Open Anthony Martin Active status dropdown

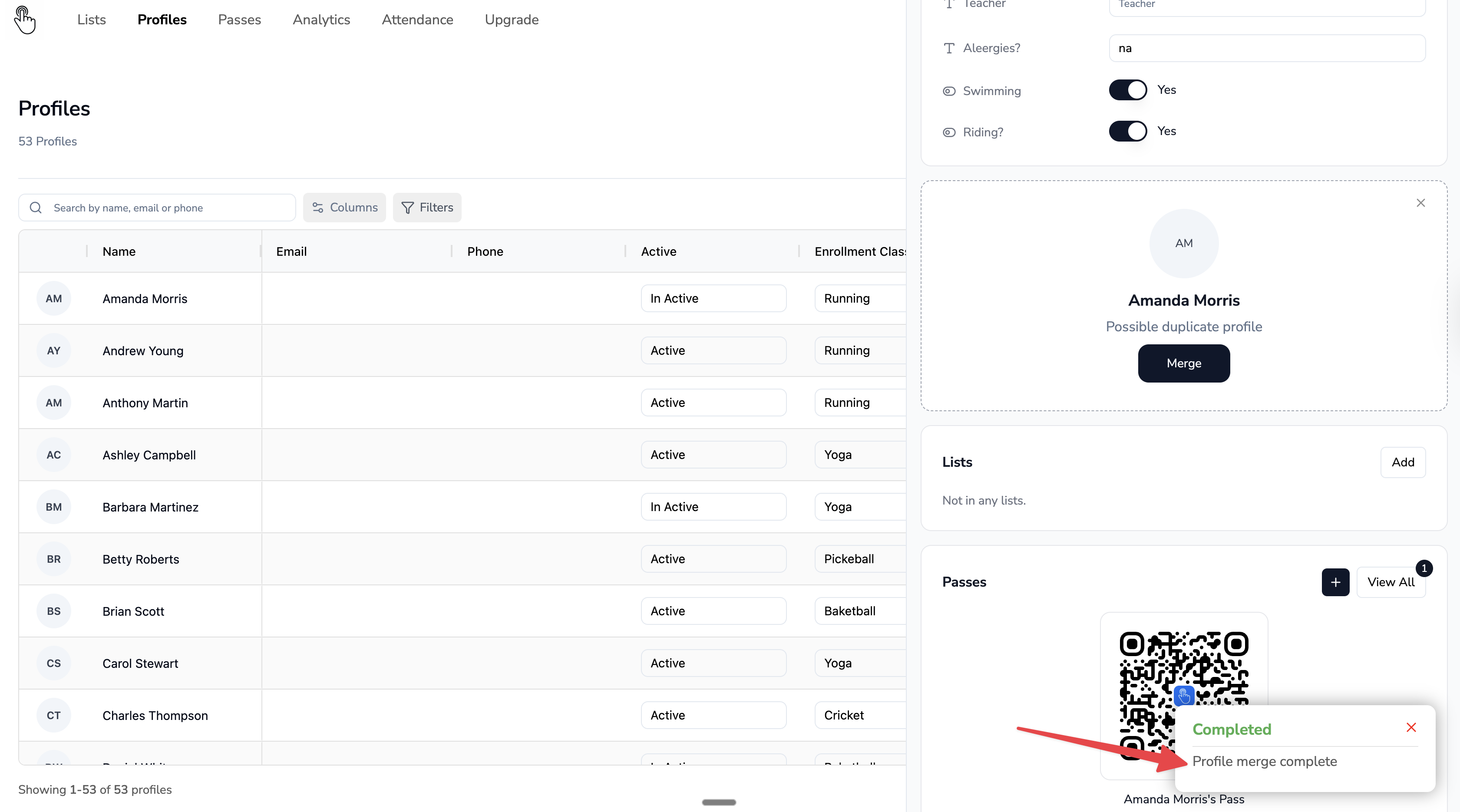[713, 403]
